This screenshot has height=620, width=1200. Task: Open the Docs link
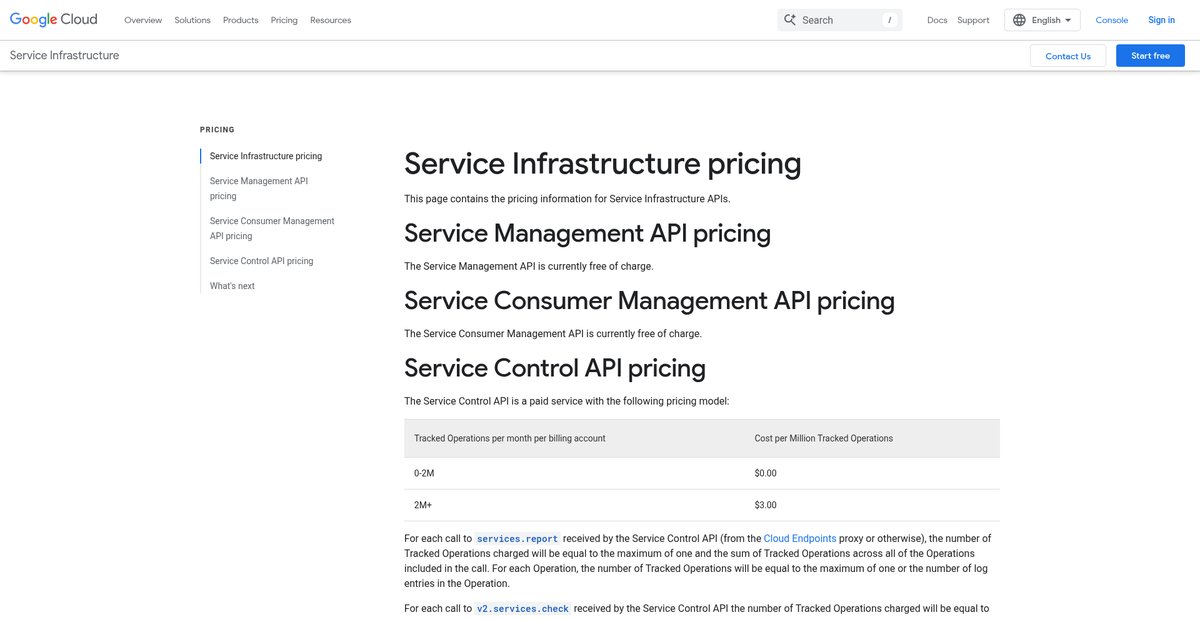937,20
